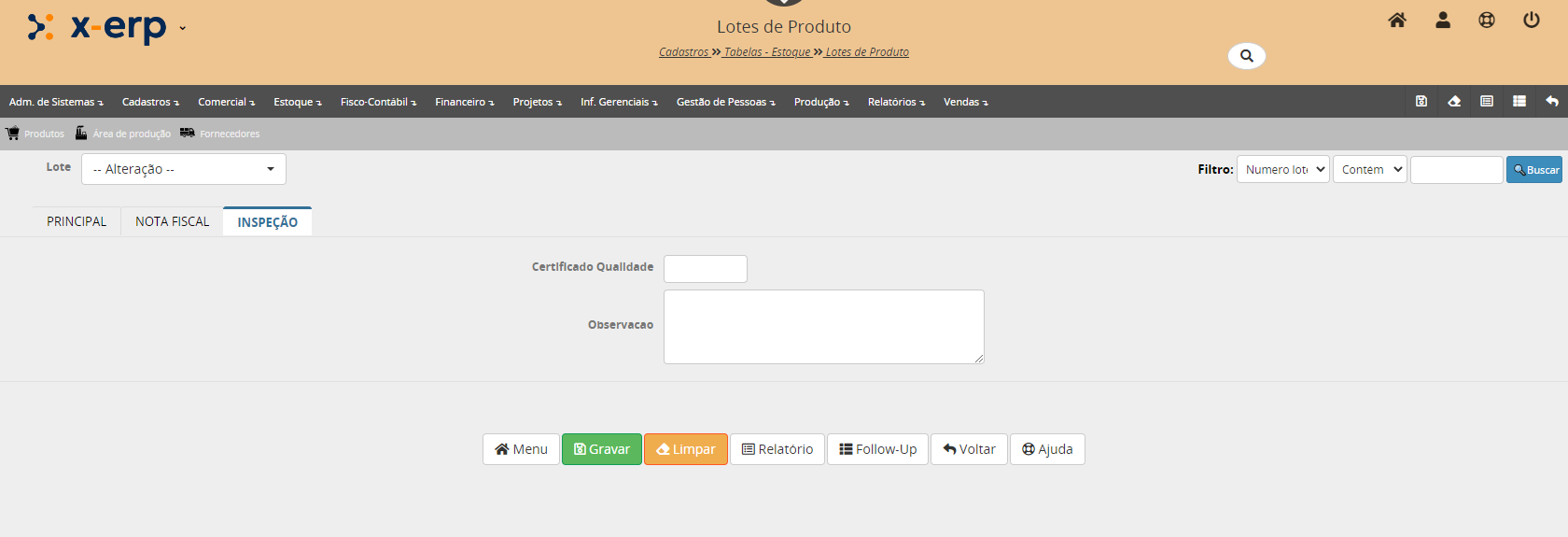
Task: Expand the Lote Alteração dropdown
Action: [x=184, y=169]
